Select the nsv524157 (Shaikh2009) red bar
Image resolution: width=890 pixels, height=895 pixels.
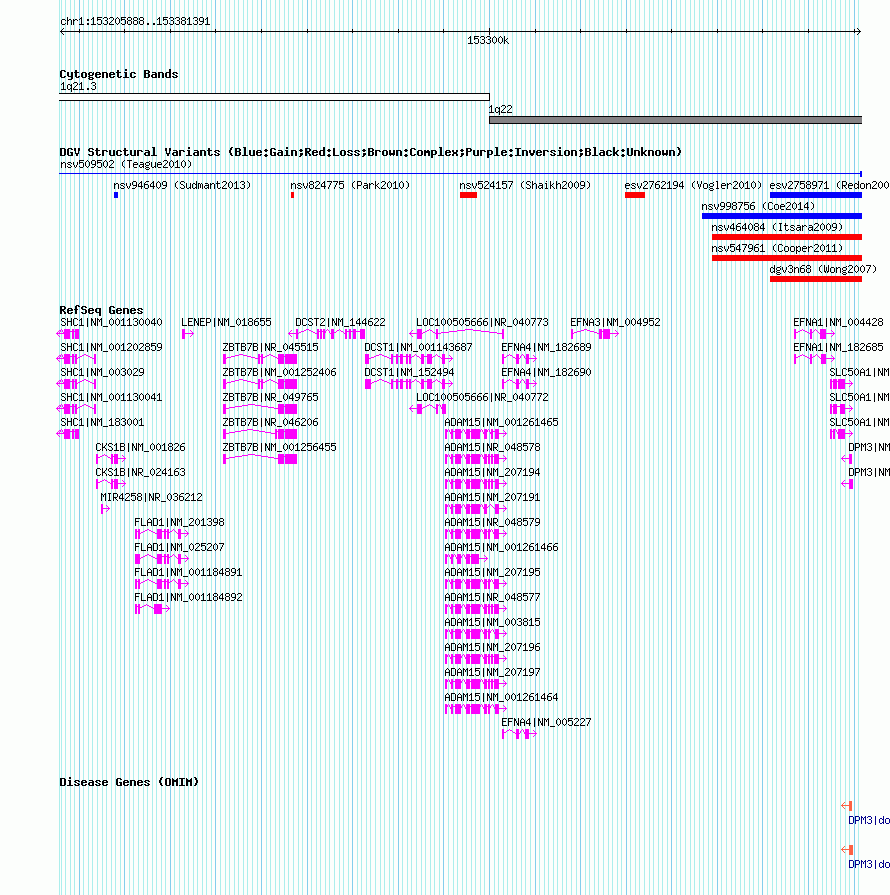[468, 195]
